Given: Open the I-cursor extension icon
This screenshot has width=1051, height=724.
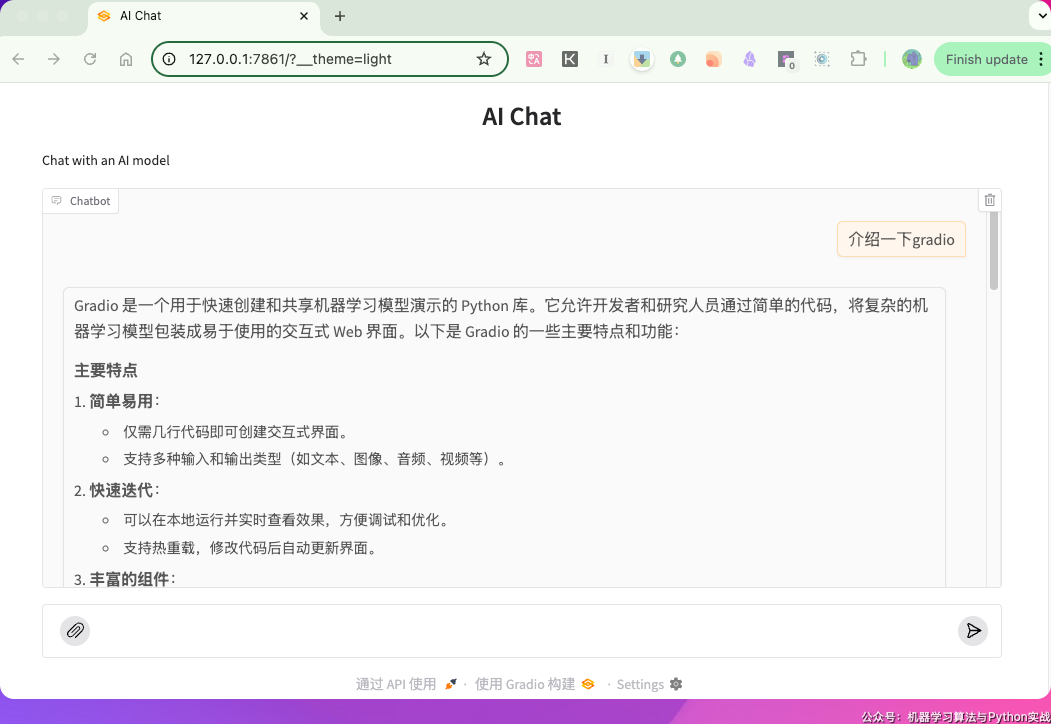Looking at the screenshot, I should [x=606, y=59].
